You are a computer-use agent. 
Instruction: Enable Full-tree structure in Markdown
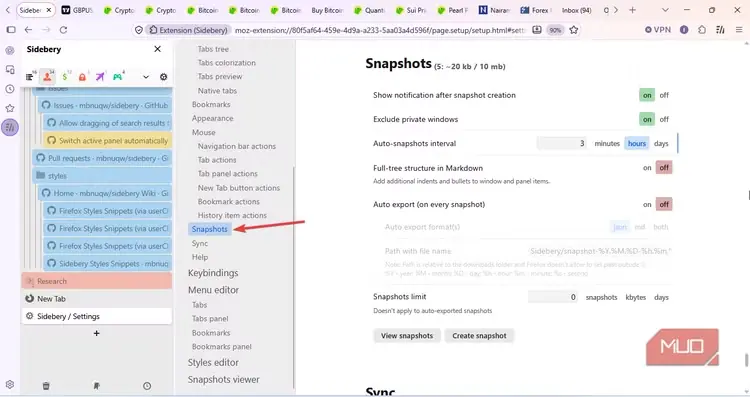coord(647,168)
